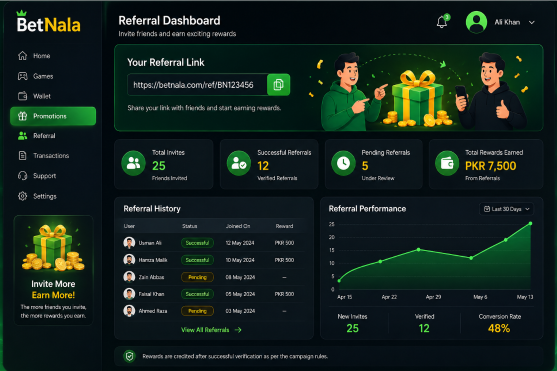557x371 pixels.
Task: Click the Reward column header
Action: [284, 226]
